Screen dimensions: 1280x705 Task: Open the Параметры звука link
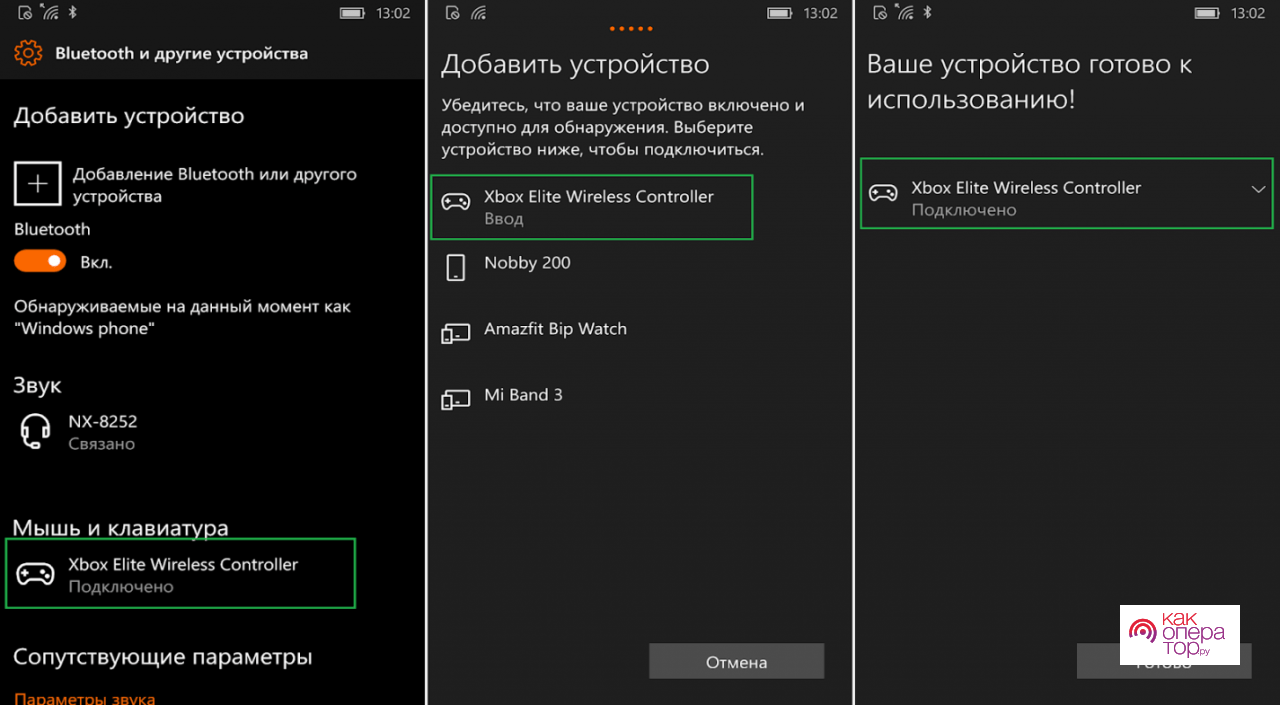point(85,698)
